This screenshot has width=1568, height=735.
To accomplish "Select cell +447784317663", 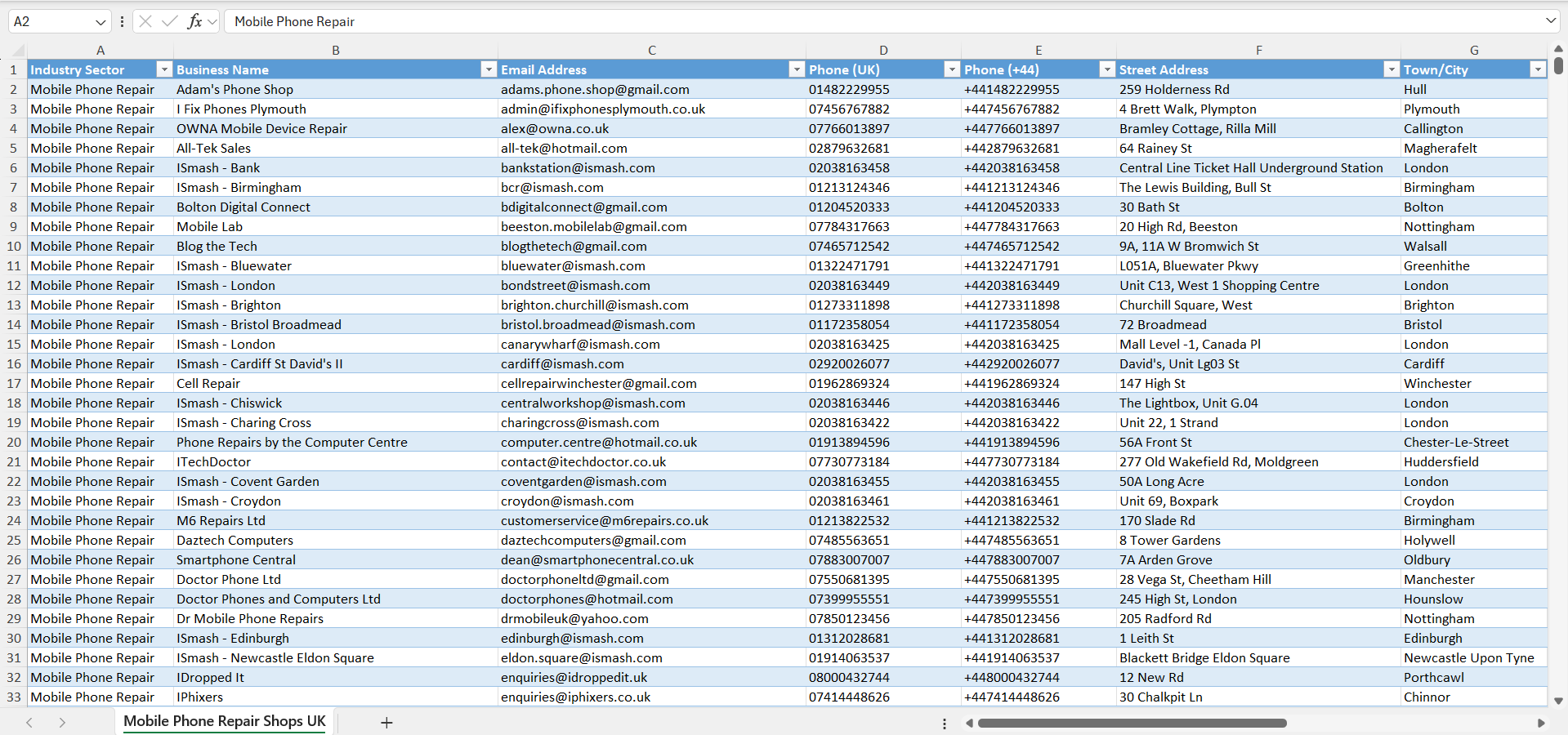I will click(1039, 226).
